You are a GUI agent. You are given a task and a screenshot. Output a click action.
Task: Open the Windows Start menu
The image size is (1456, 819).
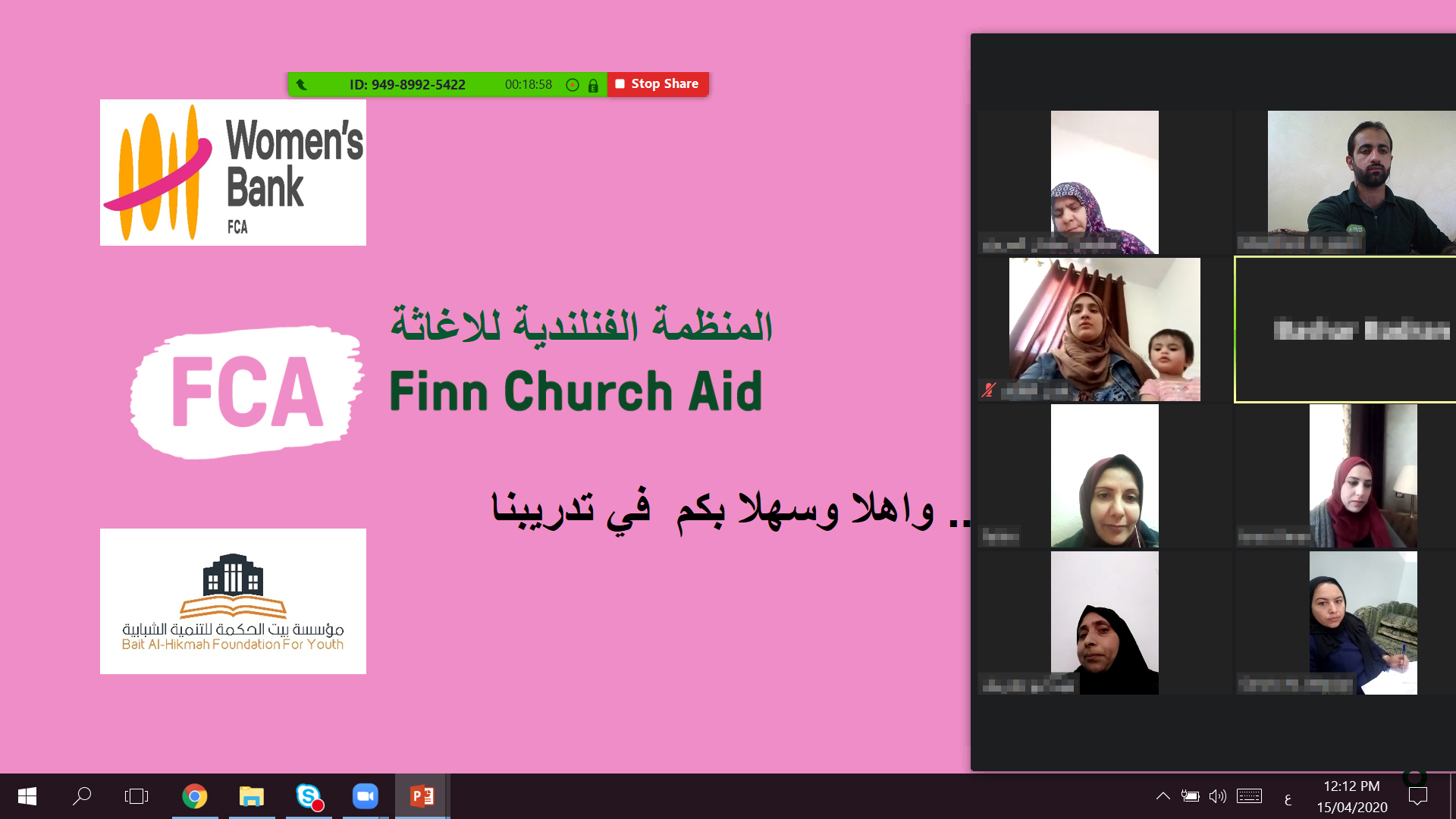point(27,796)
